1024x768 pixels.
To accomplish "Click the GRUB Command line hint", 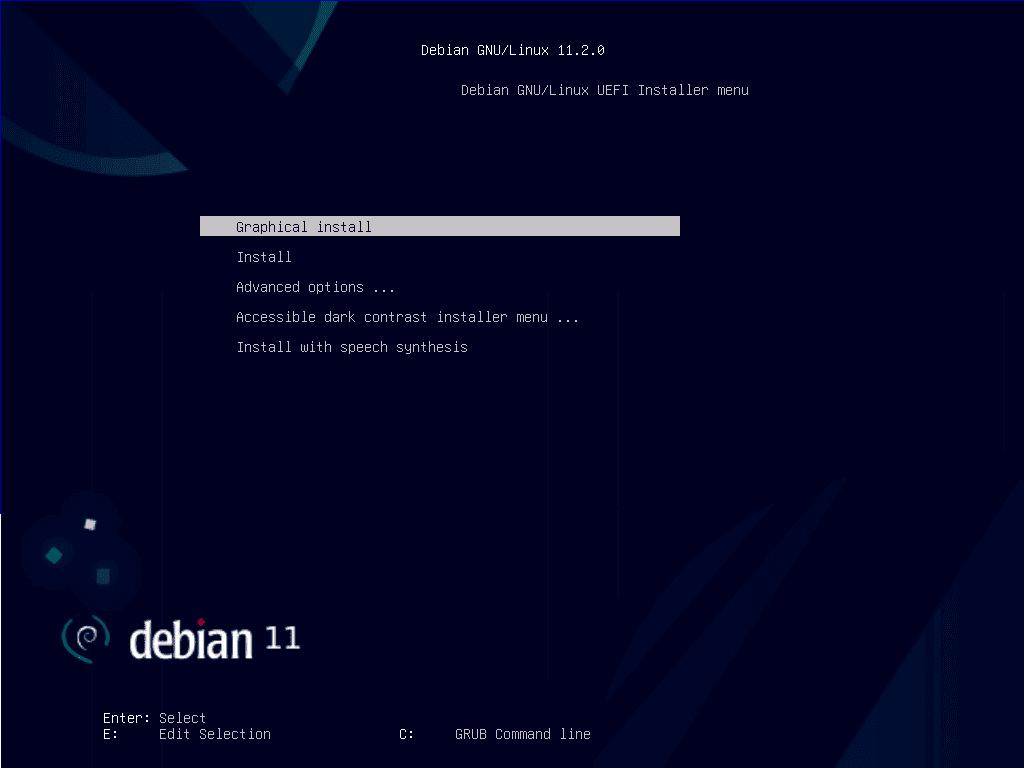I will (x=522, y=734).
